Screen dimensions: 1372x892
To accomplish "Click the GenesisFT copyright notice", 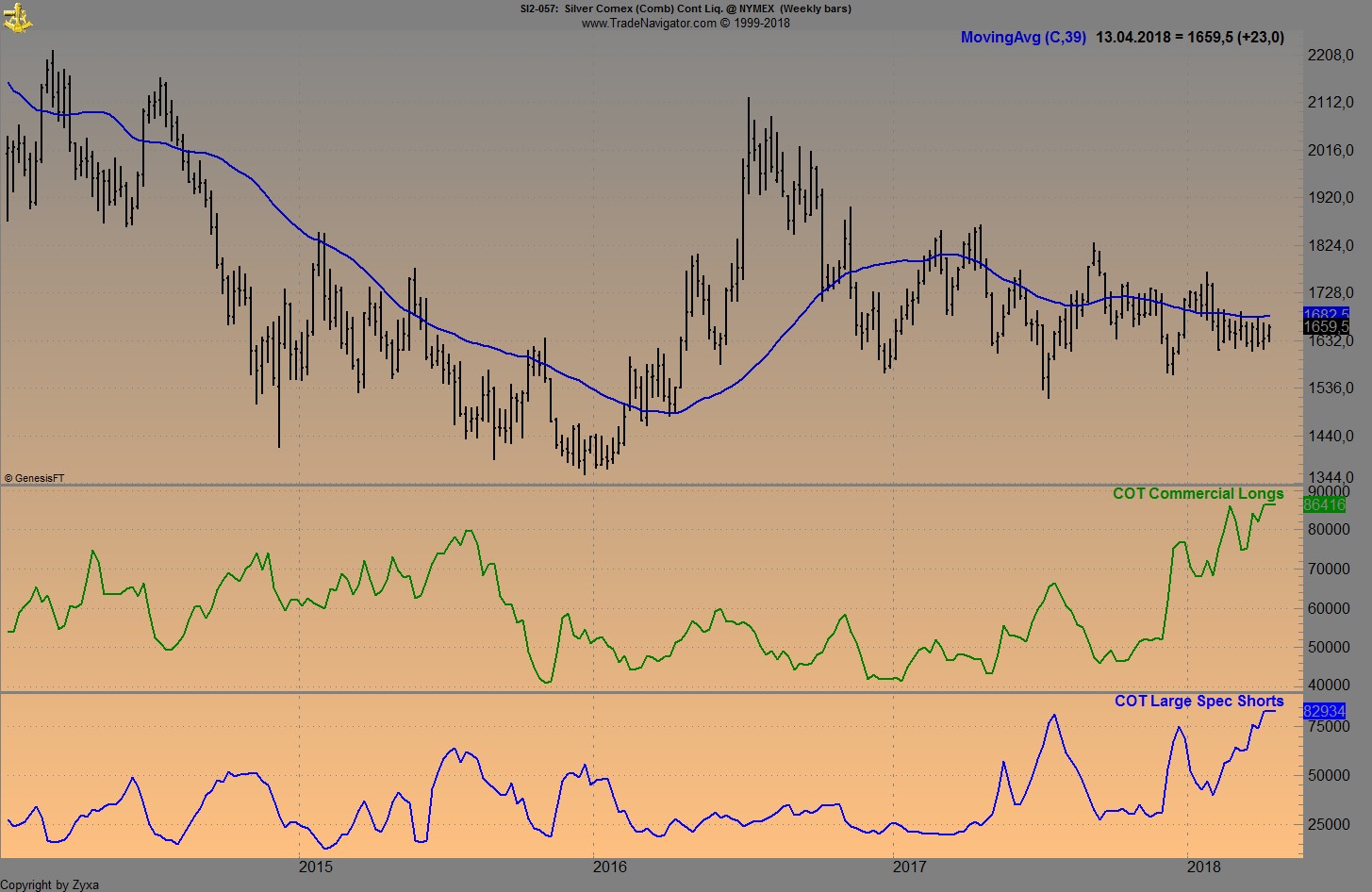I will 36,478.
